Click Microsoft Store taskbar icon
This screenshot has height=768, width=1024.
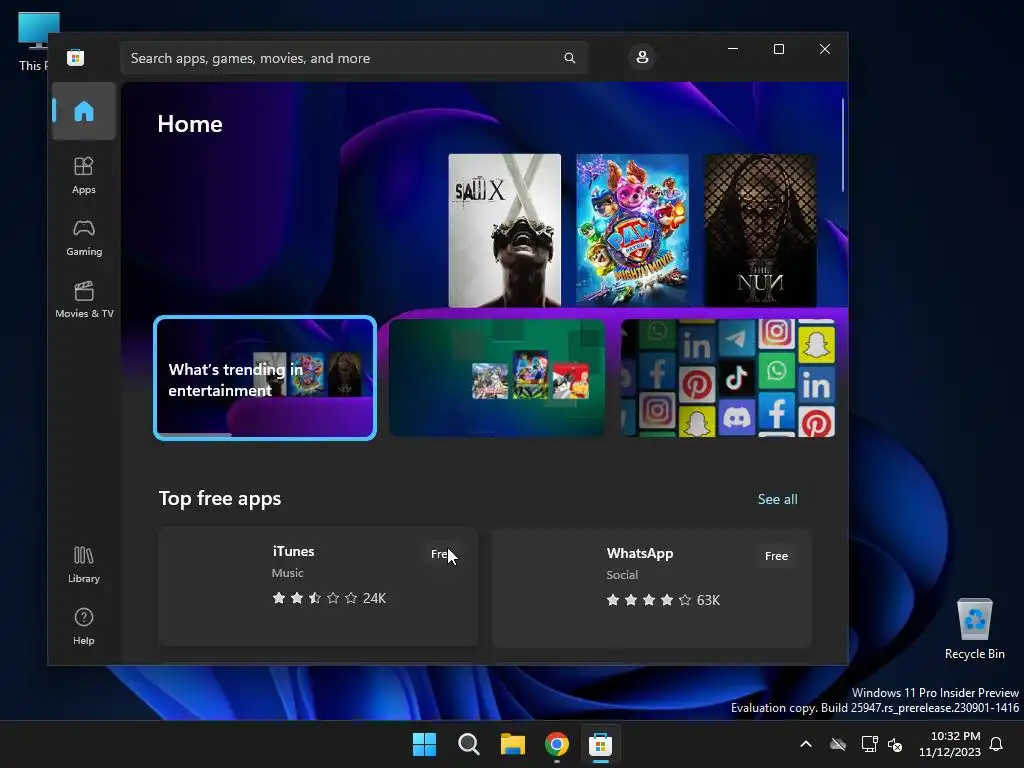point(600,744)
